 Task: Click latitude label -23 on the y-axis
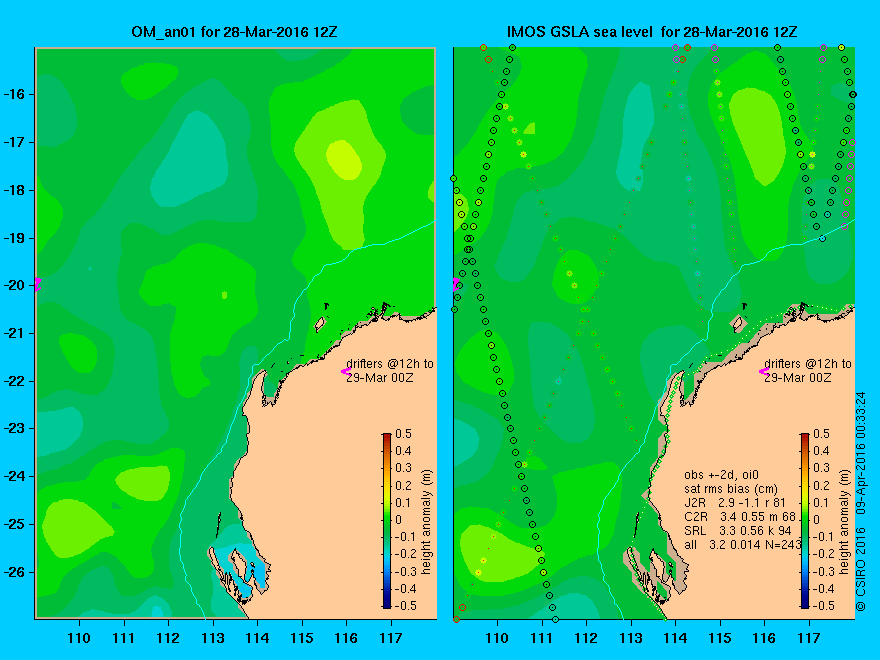click(15, 428)
